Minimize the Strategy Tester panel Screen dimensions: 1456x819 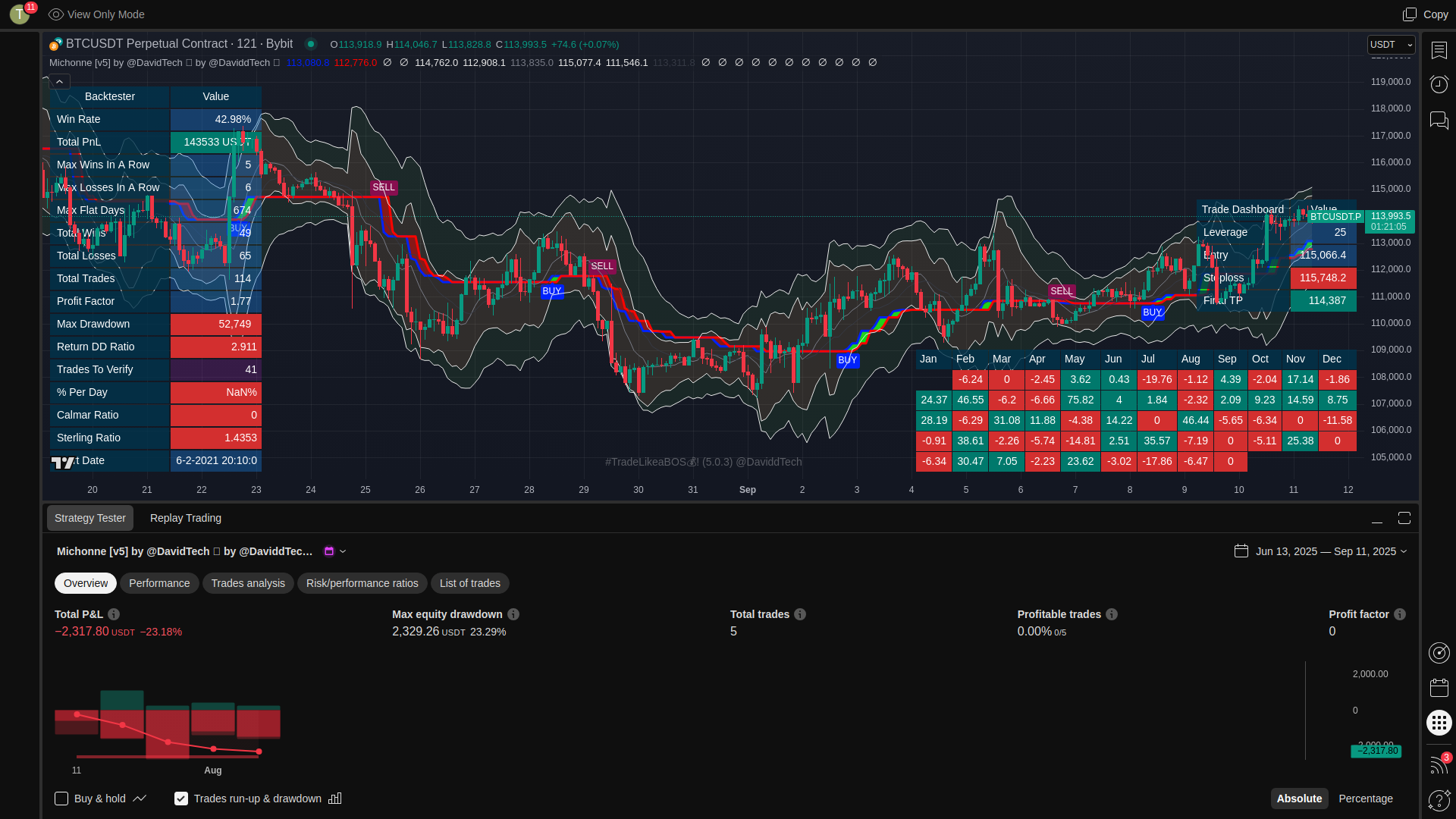1377,518
